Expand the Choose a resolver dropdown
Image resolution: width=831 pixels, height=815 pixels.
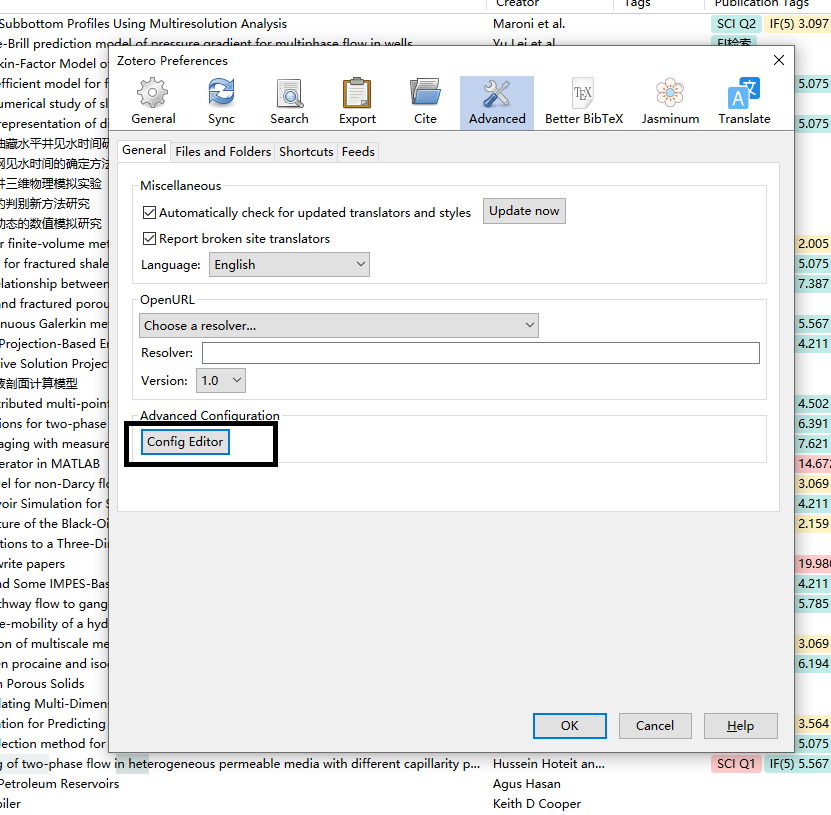pos(339,325)
